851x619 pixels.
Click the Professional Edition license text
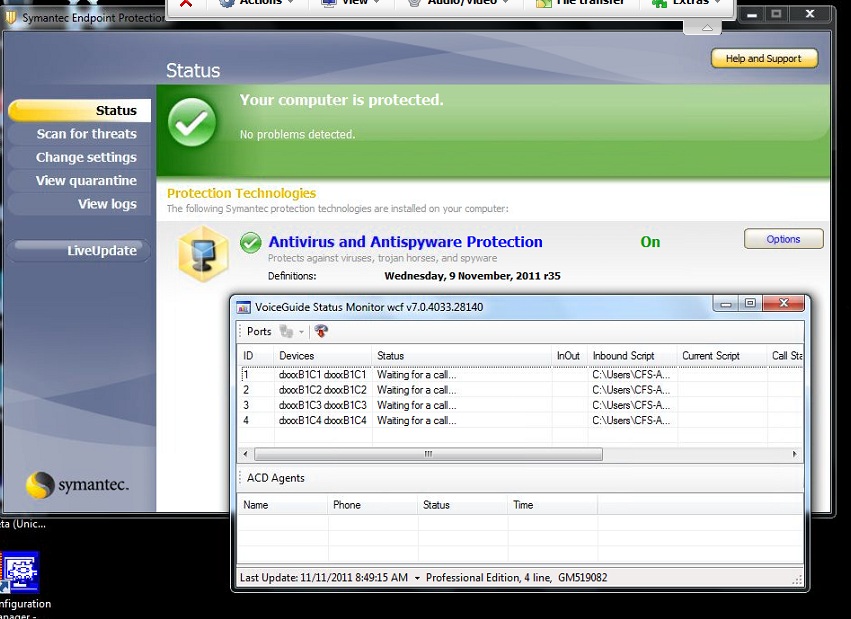click(x=517, y=578)
